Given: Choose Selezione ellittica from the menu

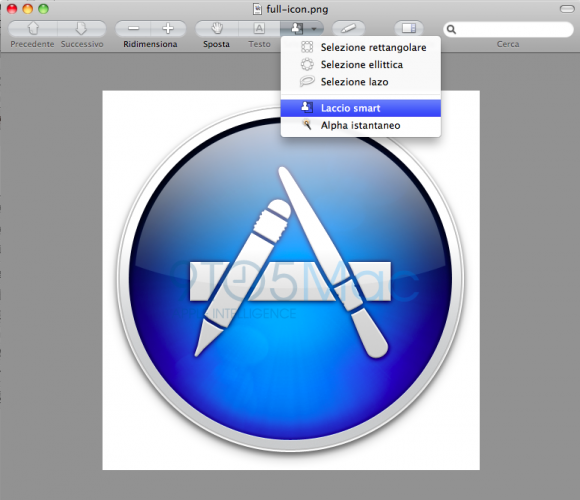Looking at the screenshot, I should [x=361, y=65].
